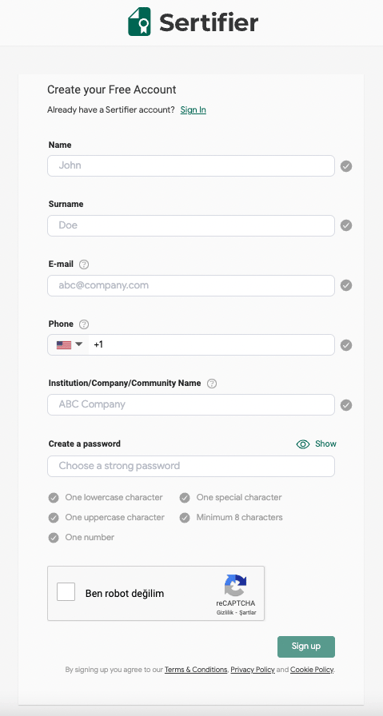Click the One special character check icon
383x716 pixels.
click(x=184, y=498)
